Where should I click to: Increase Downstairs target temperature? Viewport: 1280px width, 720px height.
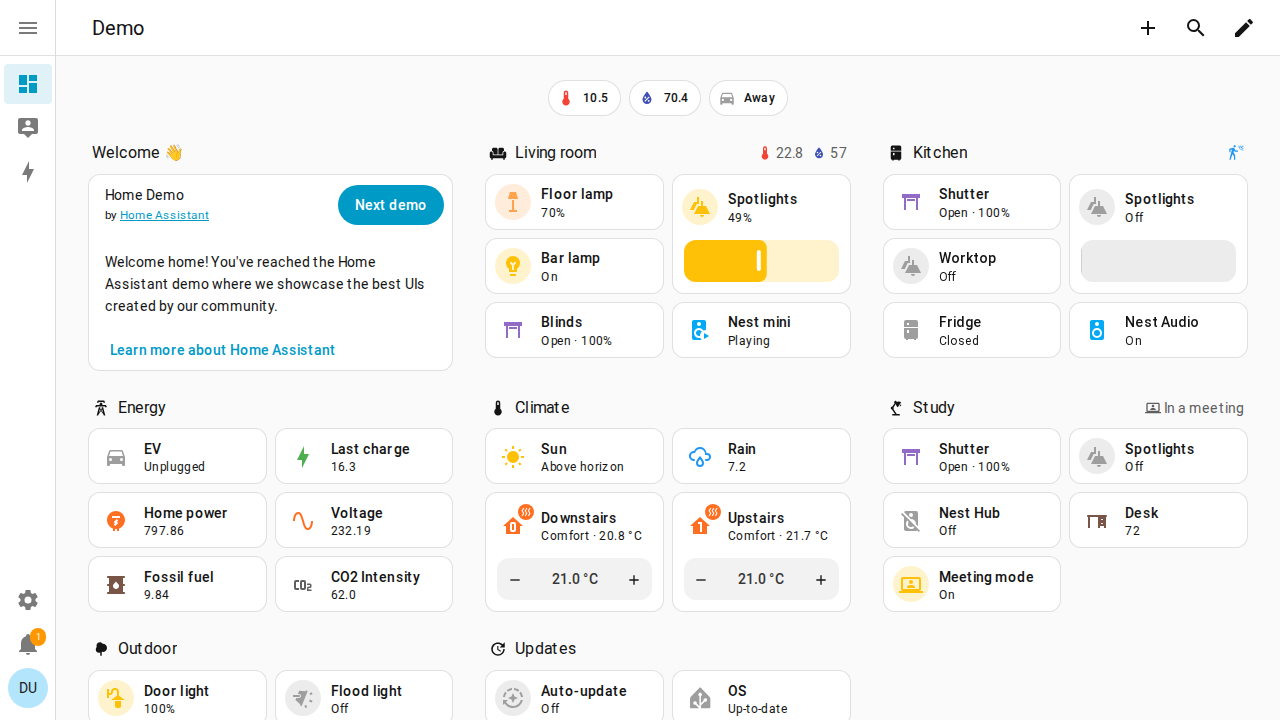(634, 580)
